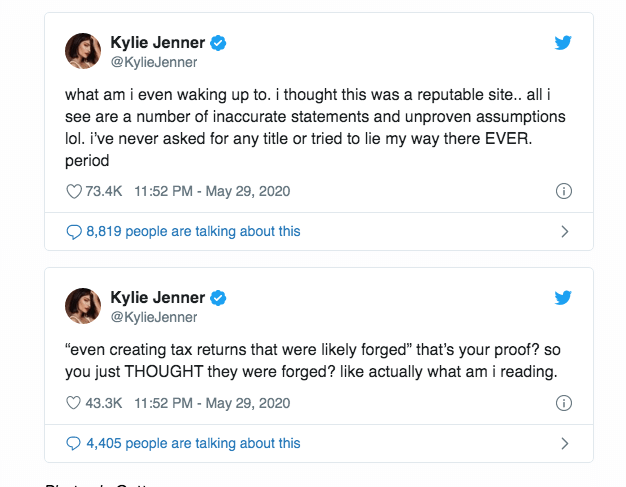Screen dimensions: 626x487
Task: Like the 'tax returns likely forged' tweet
Action: point(73,403)
